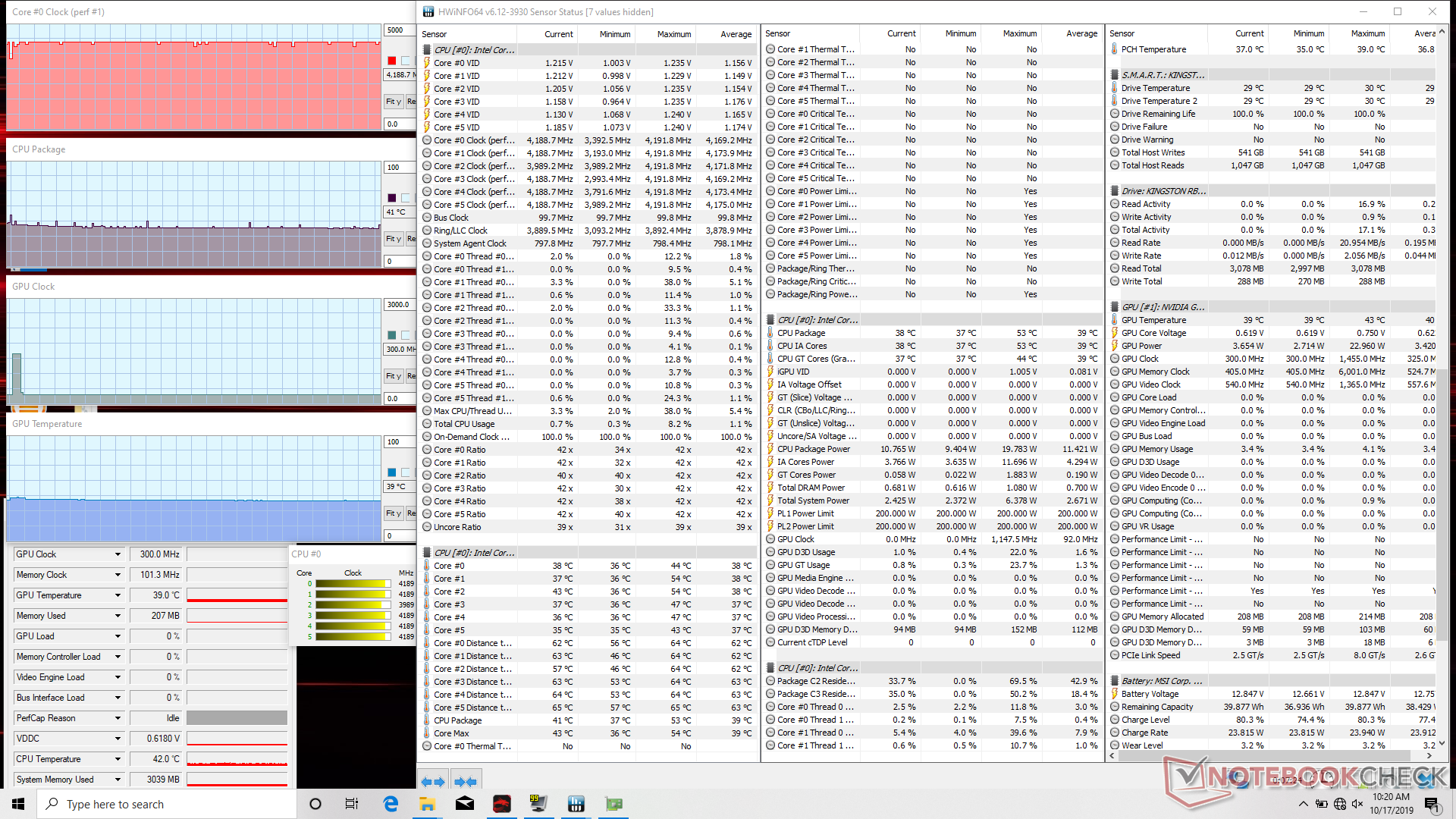This screenshot has width=1456, height=819.
Task: Open the VDDC sensor dropdown in GPU-Z
Action: pos(118,739)
